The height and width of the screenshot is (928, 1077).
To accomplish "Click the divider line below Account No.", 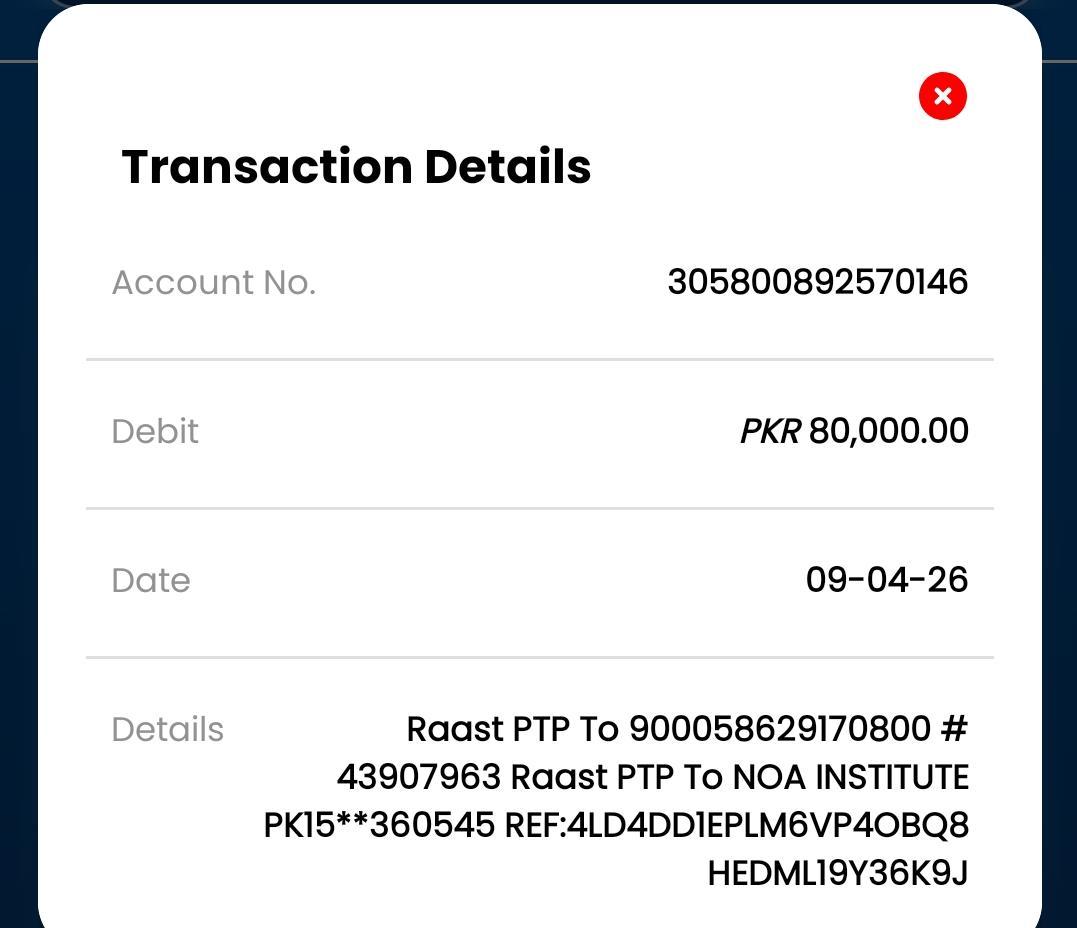I will (x=540, y=359).
